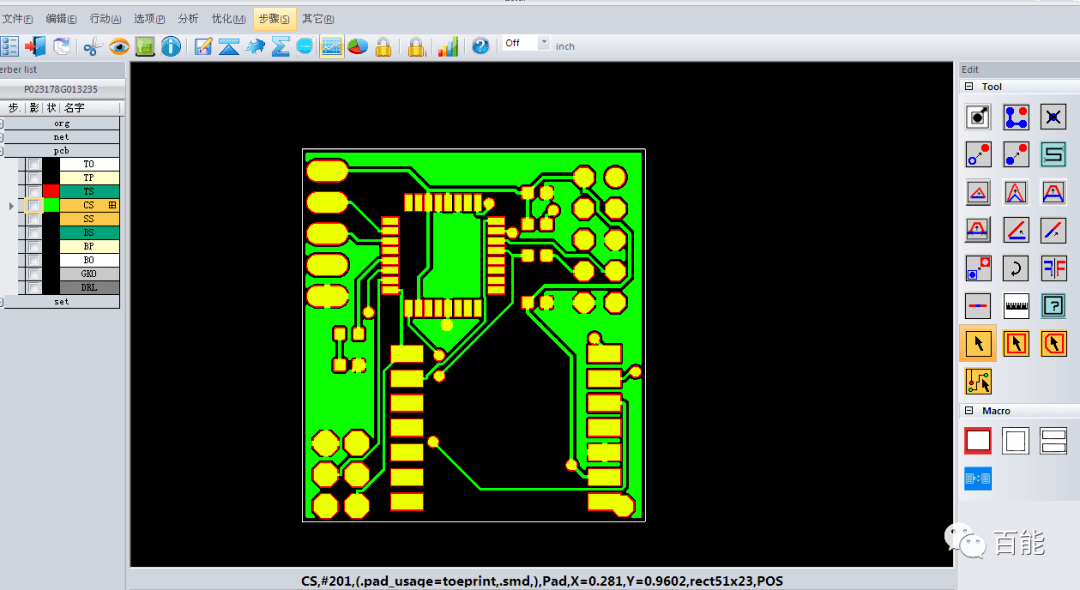Click the set entry below the layer list
1080x590 pixels.
point(62,301)
